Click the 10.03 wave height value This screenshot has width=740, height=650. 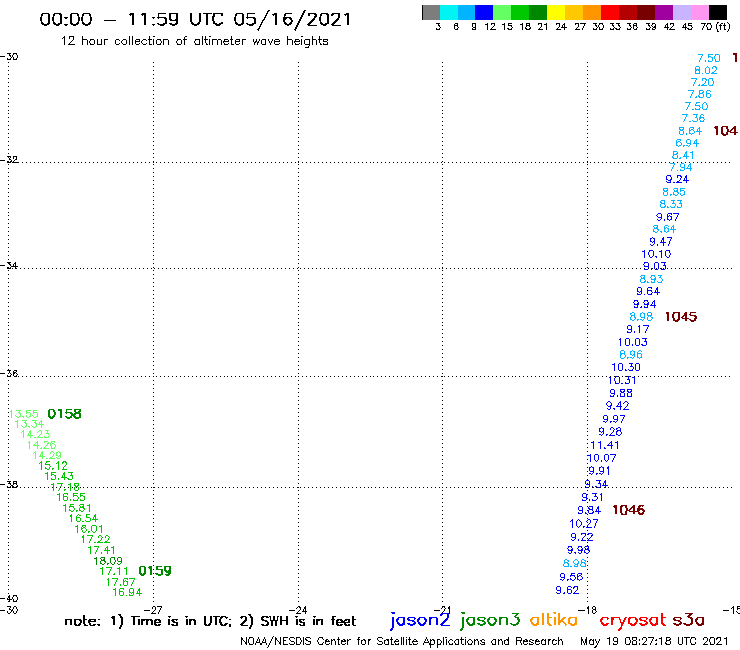633,342
